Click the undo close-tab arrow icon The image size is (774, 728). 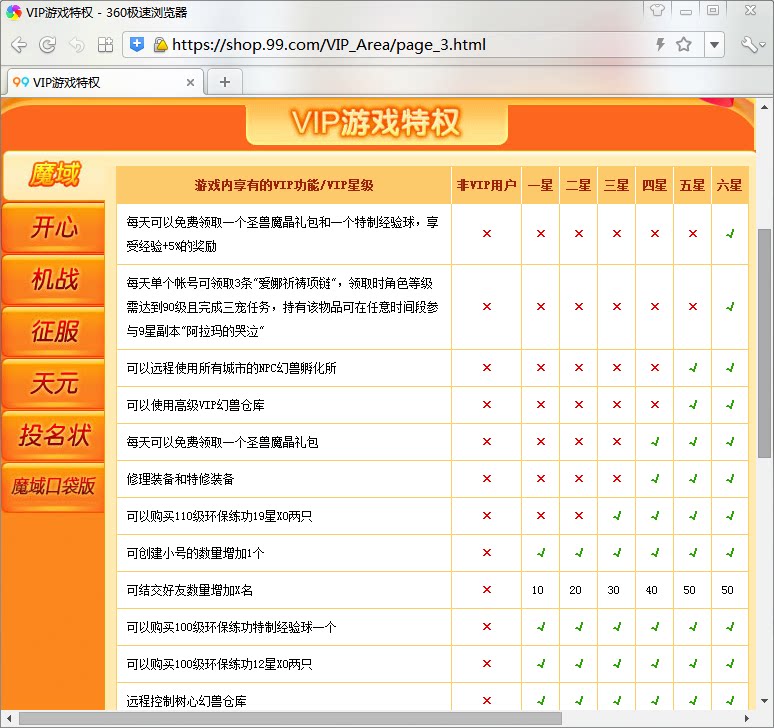pos(77,45)
